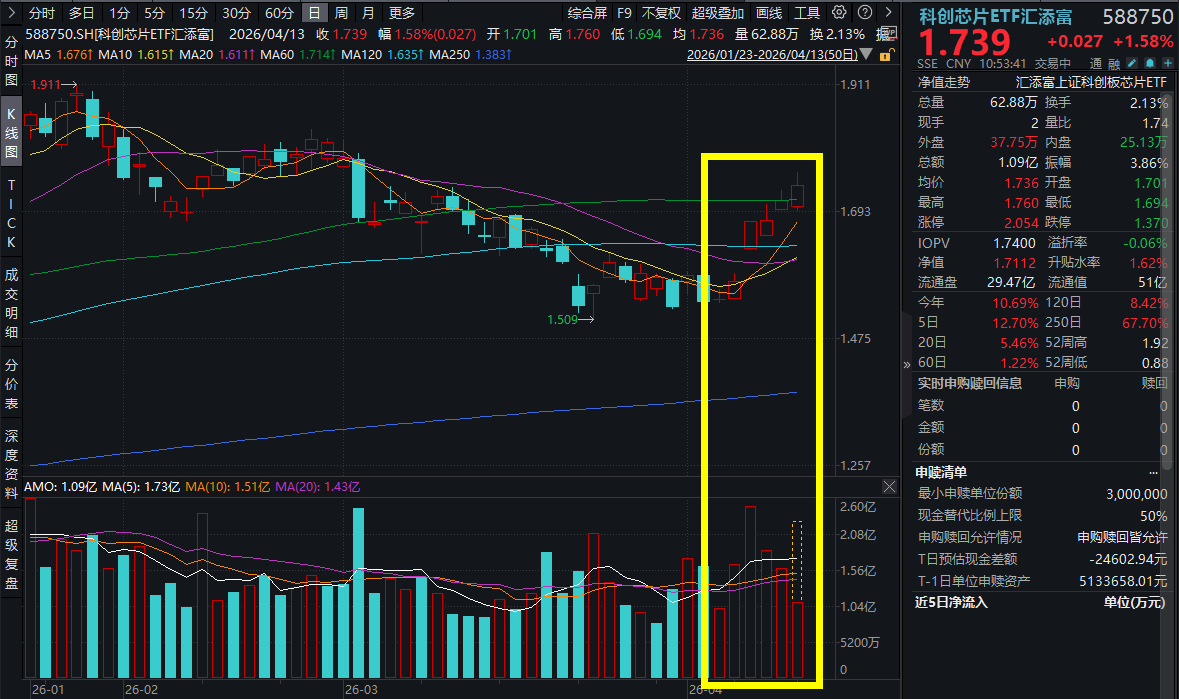Close the AMO volume indicator pane
Screen dimensions: 1179x699
(x=889, y=487)
